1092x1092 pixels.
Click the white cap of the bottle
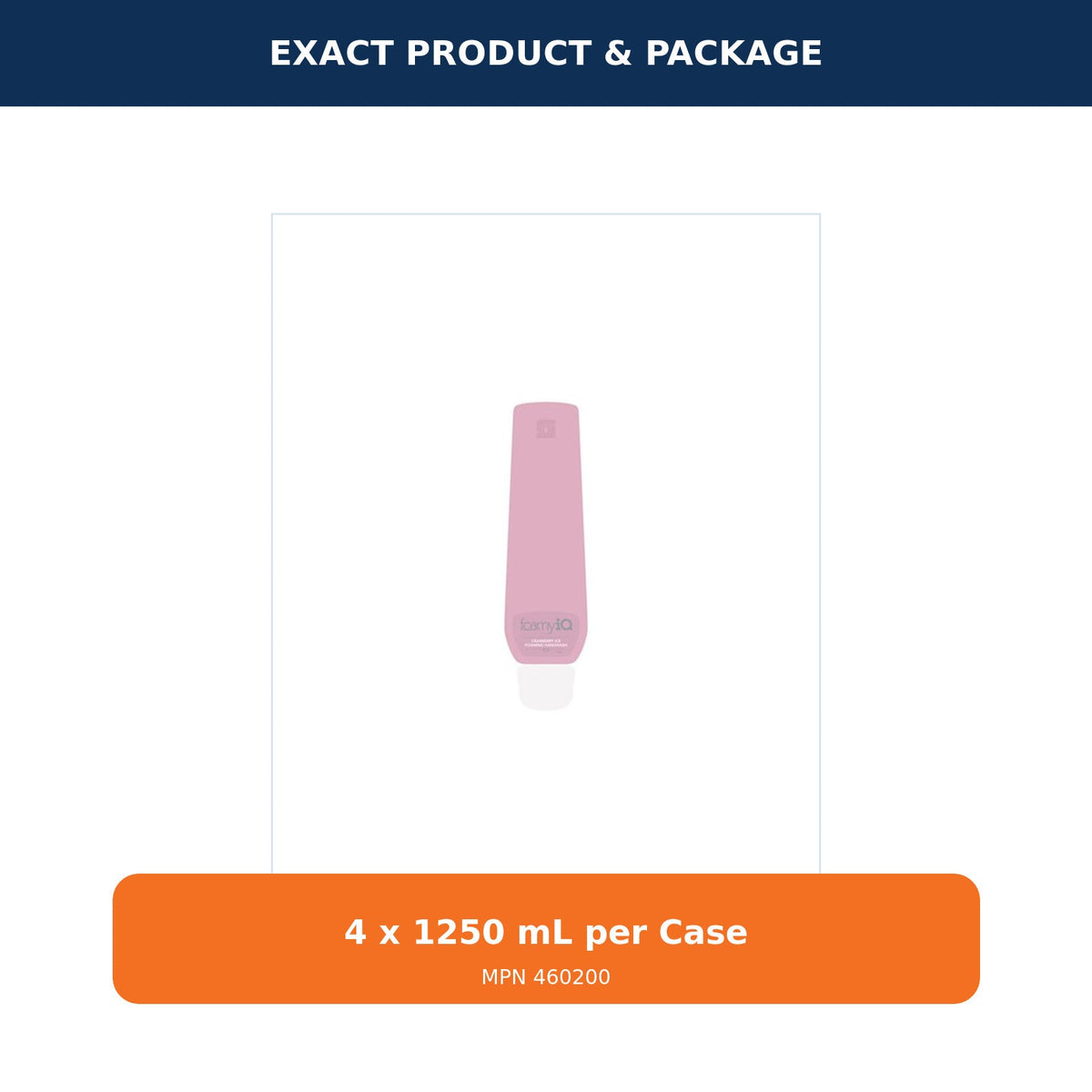(x=546, y=688)
